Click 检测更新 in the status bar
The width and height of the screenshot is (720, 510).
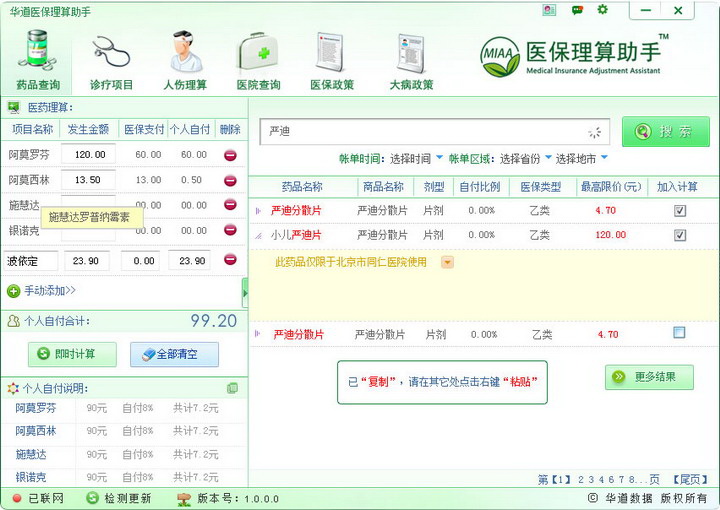click(x=127, y=498)
